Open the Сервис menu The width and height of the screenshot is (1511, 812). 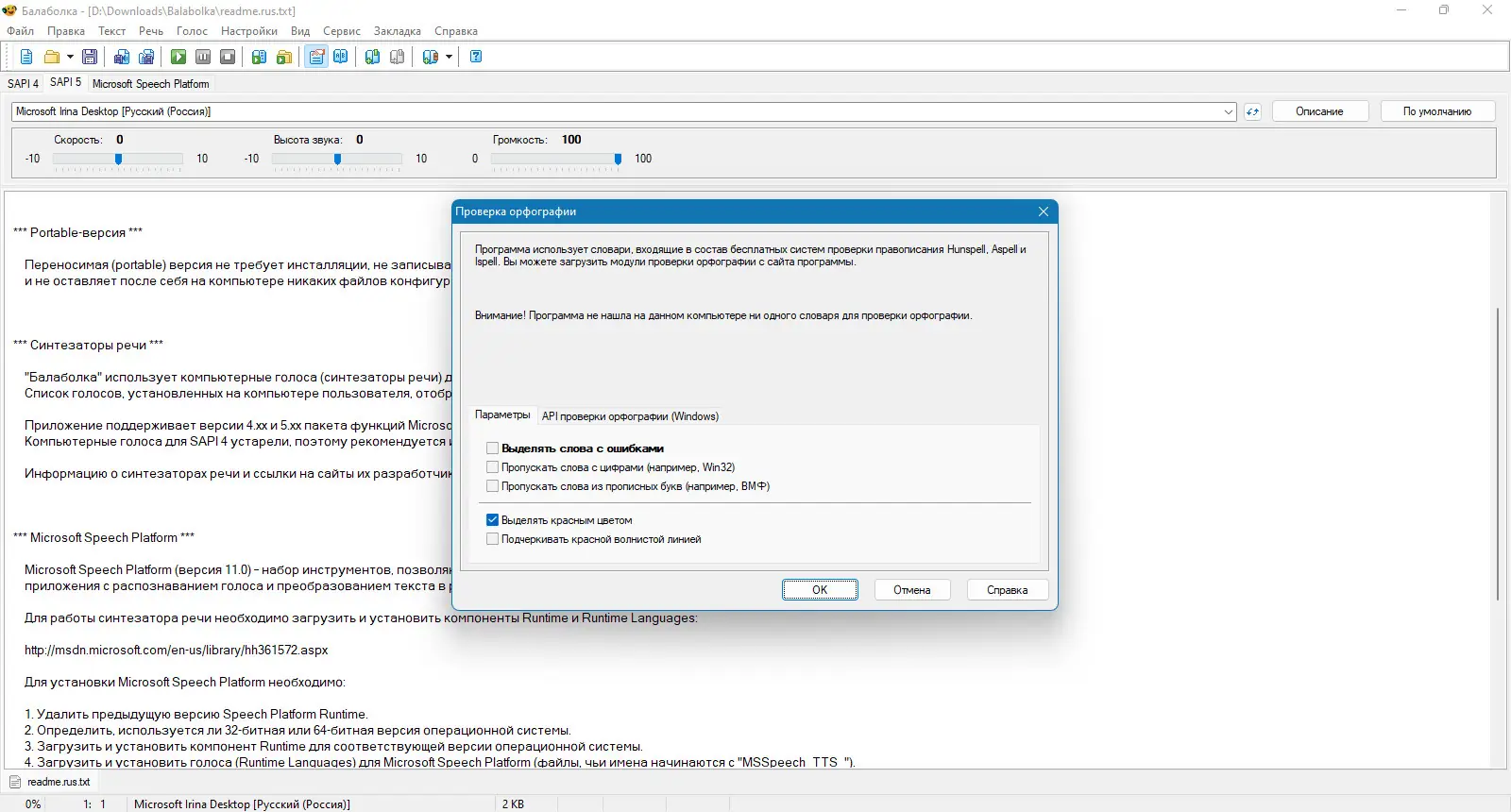pos(342,31)
